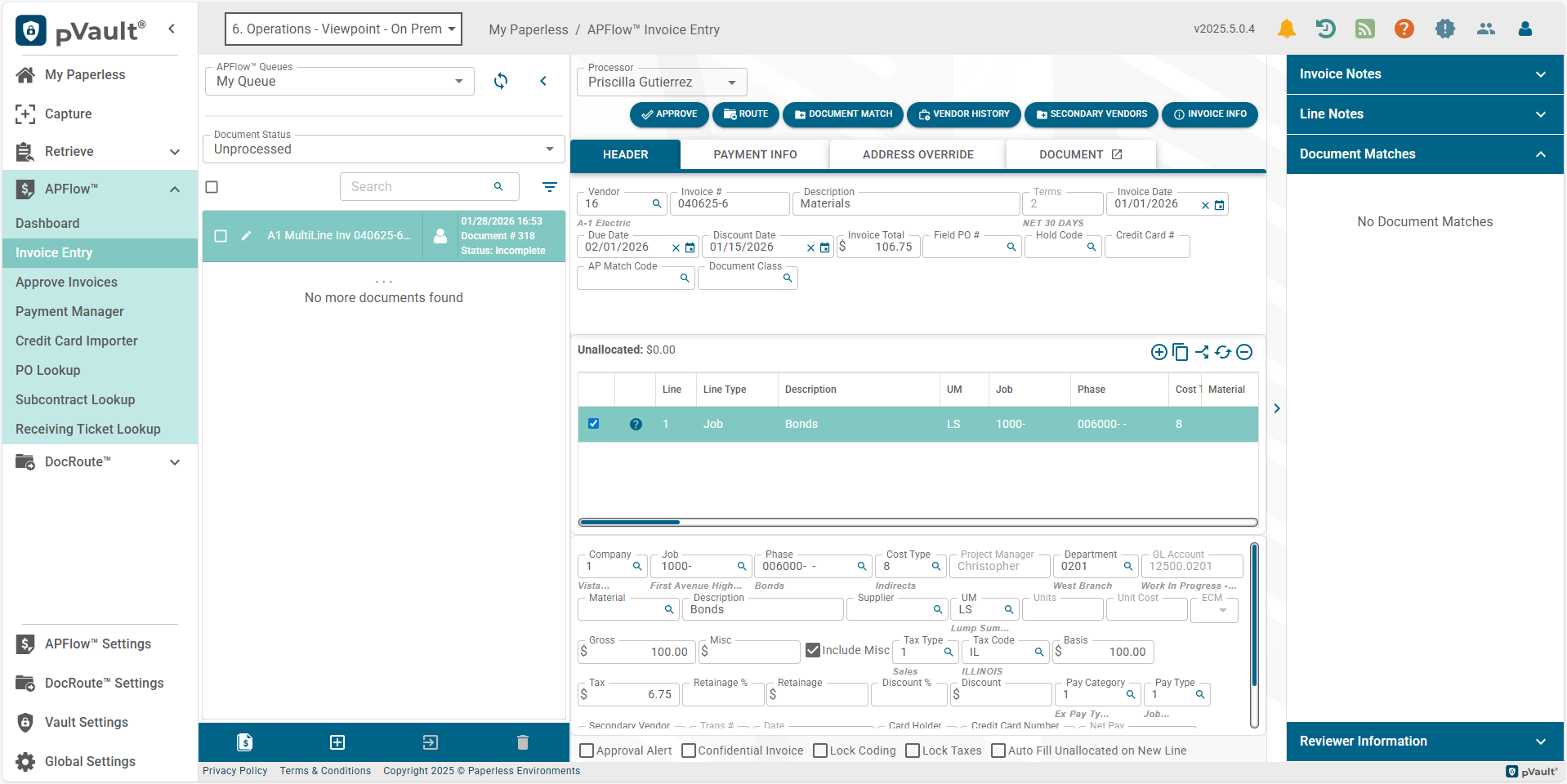Enable the Lock Coding checkbox

pyautogui.click(x=820, y=751)
